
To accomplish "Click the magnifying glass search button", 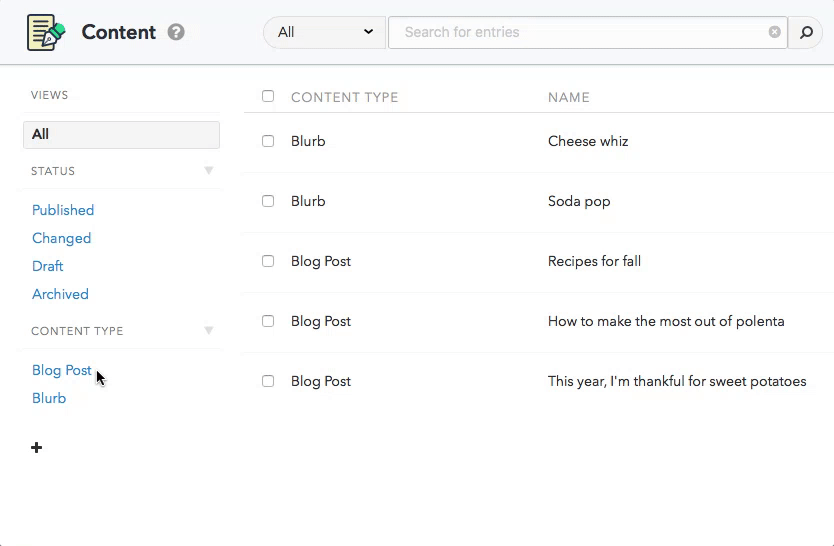I will tap(805, 32).
